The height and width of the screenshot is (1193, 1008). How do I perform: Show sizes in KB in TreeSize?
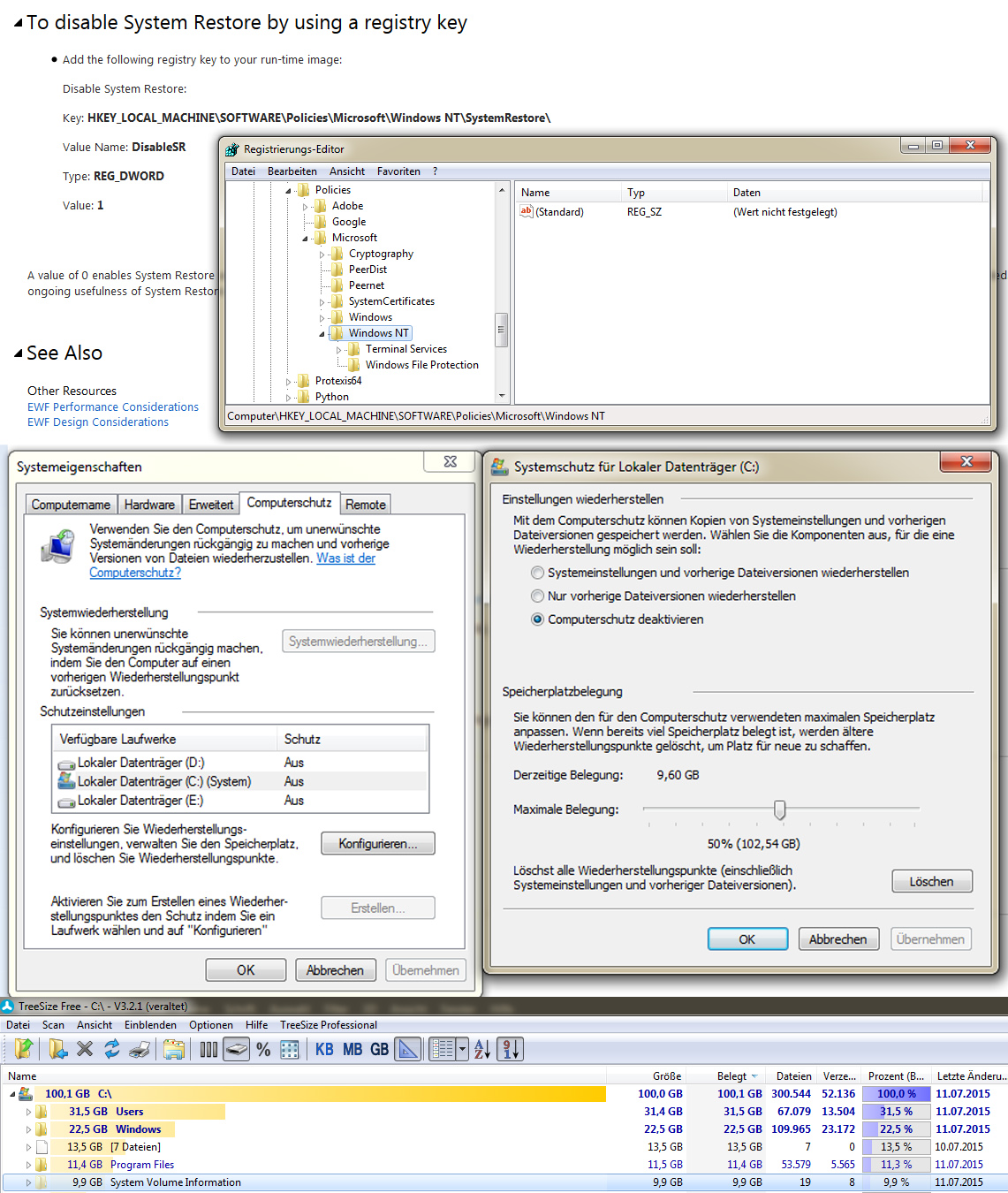coord(324,1049)
